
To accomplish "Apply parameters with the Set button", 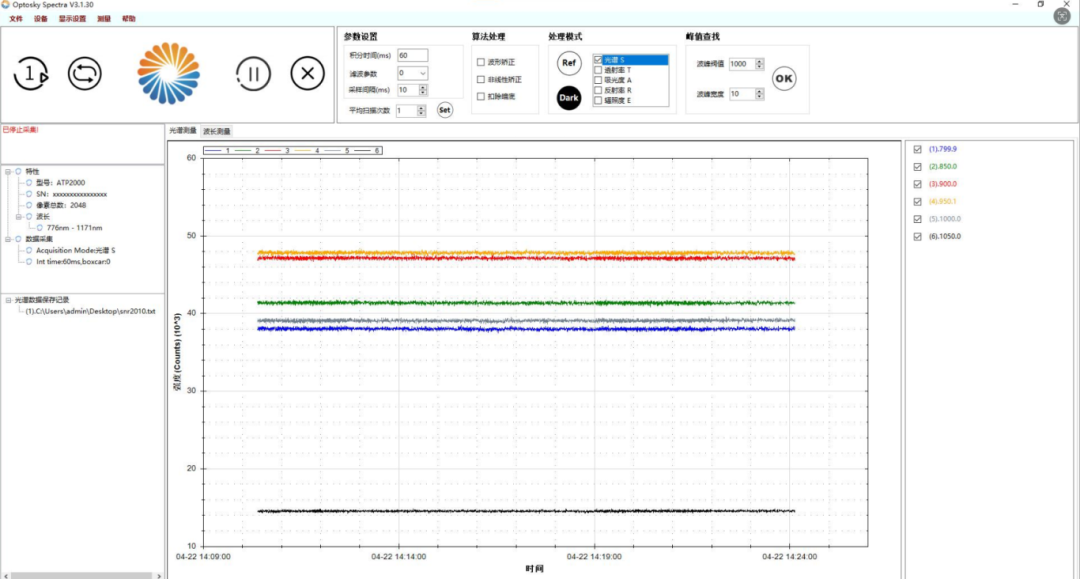I will pyautogui.click(x=445, y=110).
